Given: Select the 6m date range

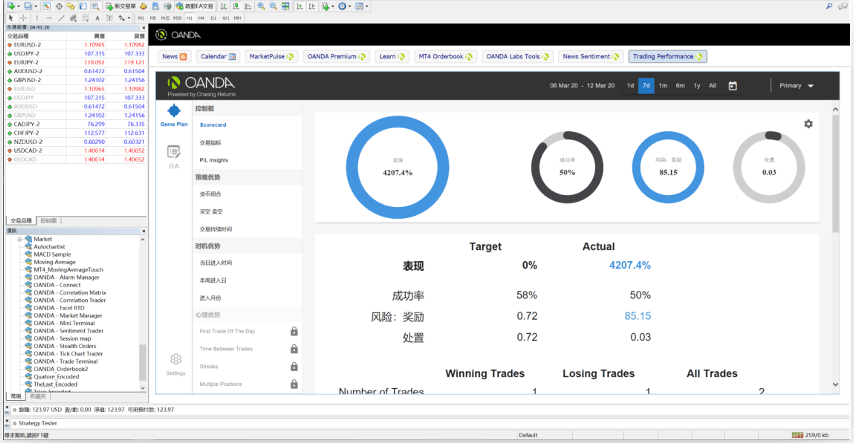Looking at the screenshot, I should pos(680,86).
